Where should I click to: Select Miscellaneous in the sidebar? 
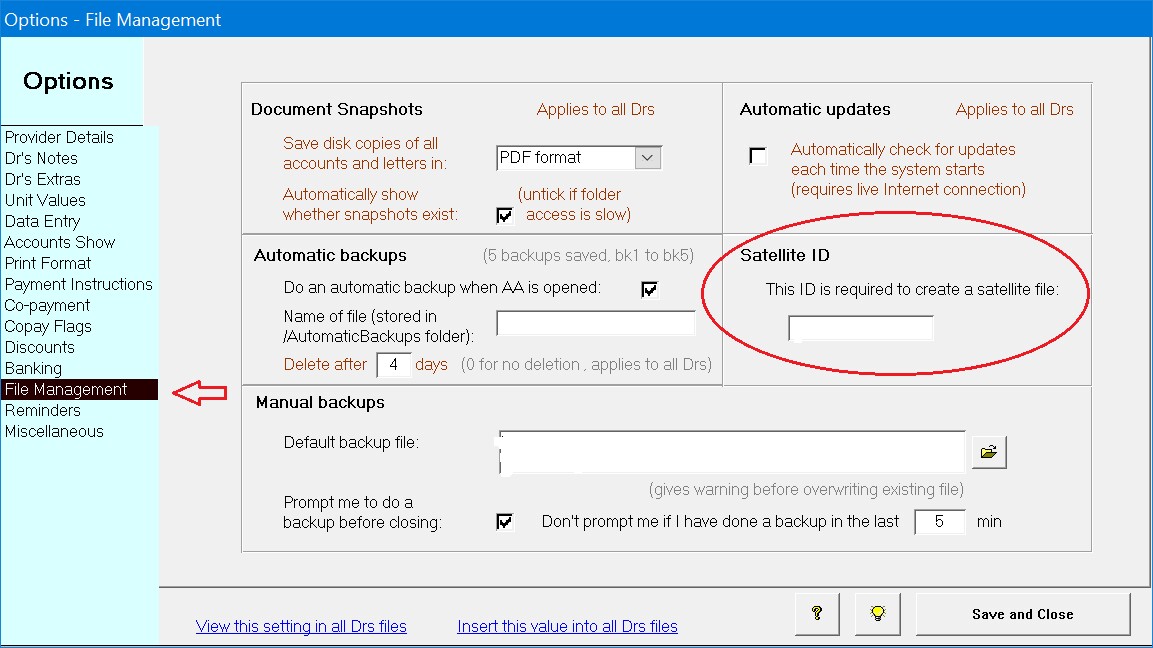point(54,431)
